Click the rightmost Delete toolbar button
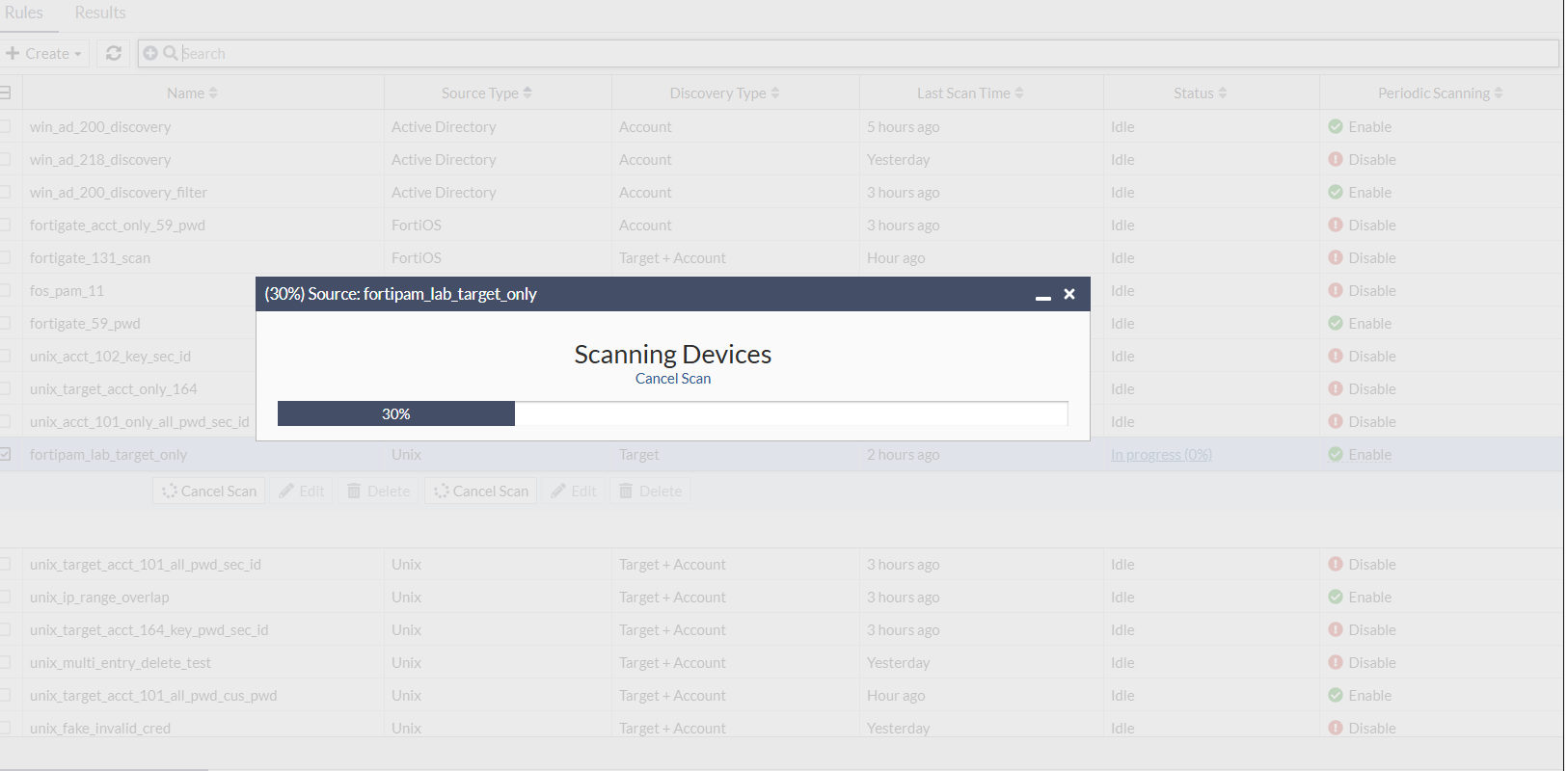 coord(650,491)
